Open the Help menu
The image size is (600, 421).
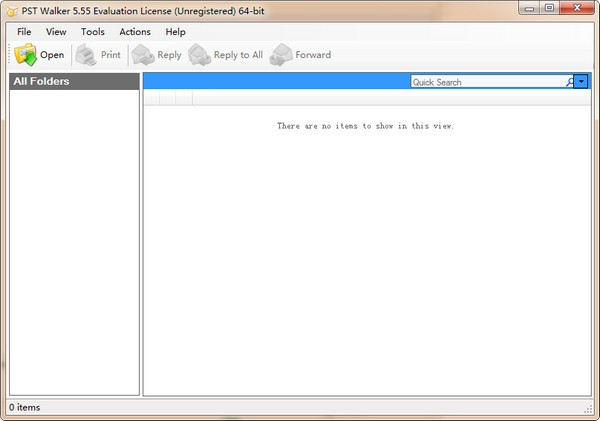tap(175, 32)
